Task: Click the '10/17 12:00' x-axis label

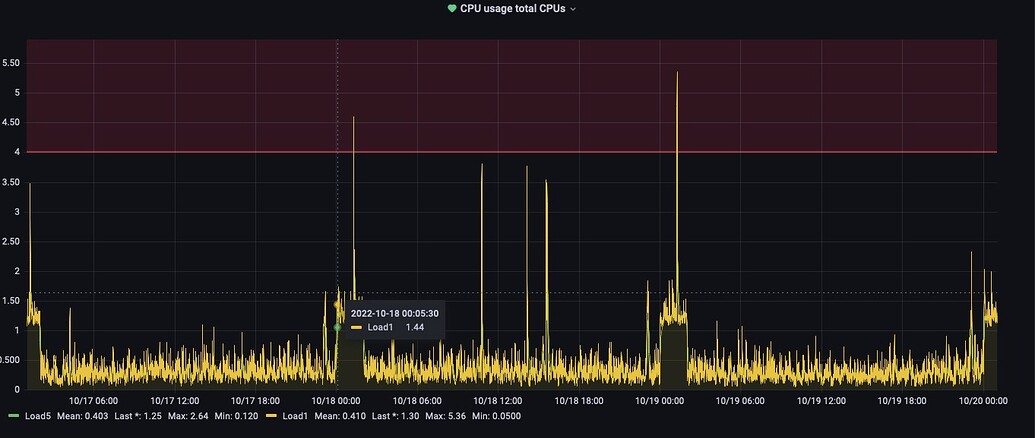Action: click(x=174, y=400)
